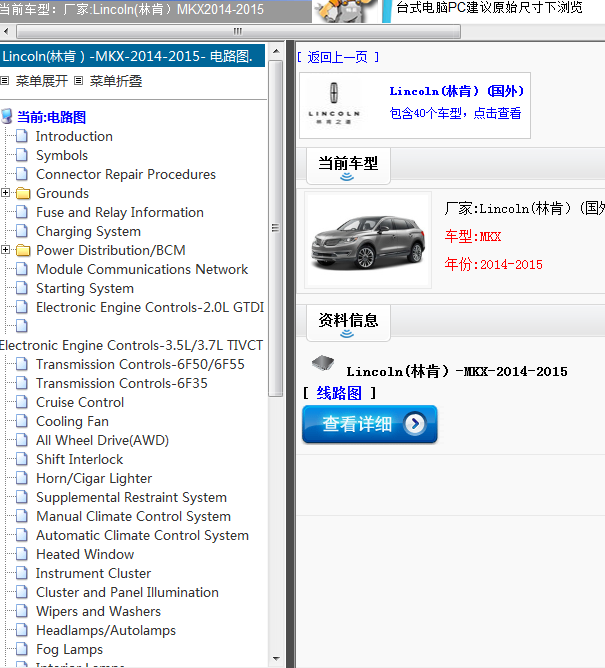Click the 菜单折叠 collapse-all menu icon
This screenshot has width=605, height=668.
78,81
